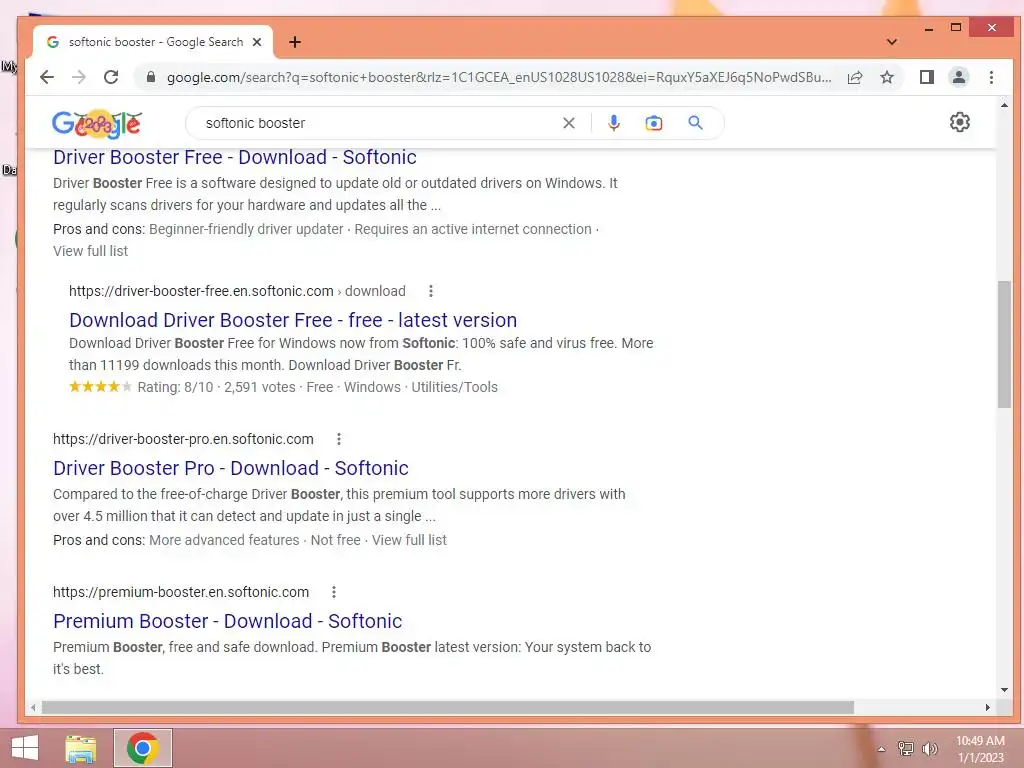Reload the current page
This screenshot has height=768, width=1024.
point(111,77)
